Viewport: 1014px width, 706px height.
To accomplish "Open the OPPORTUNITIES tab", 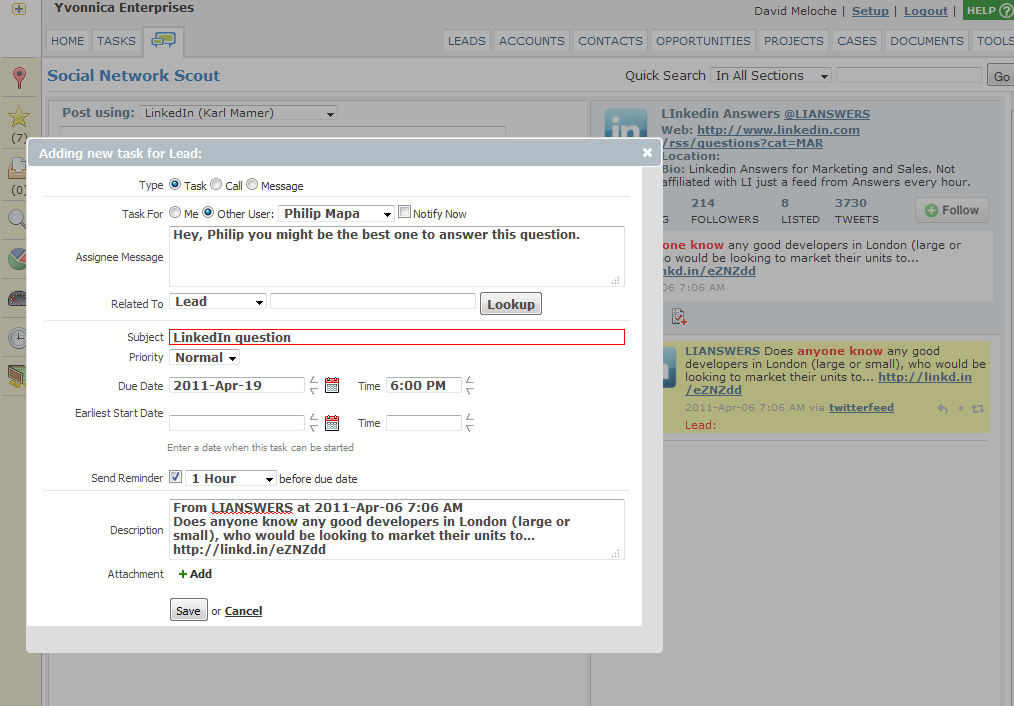I will (703, 41).
